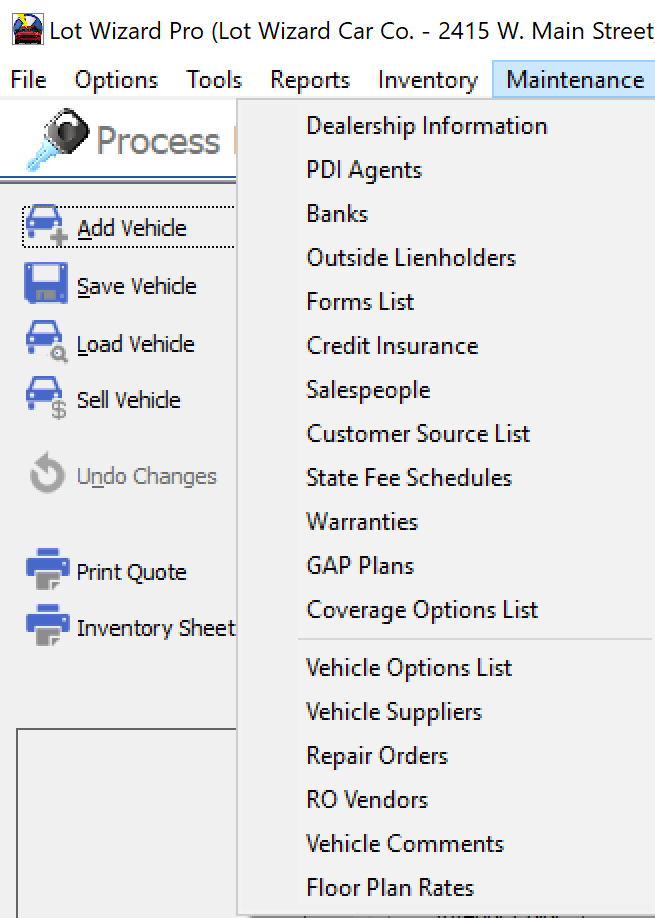Screen dimensions: 655x918
Task: Click the Load Vehicle car icon
Action: point(46,342)
